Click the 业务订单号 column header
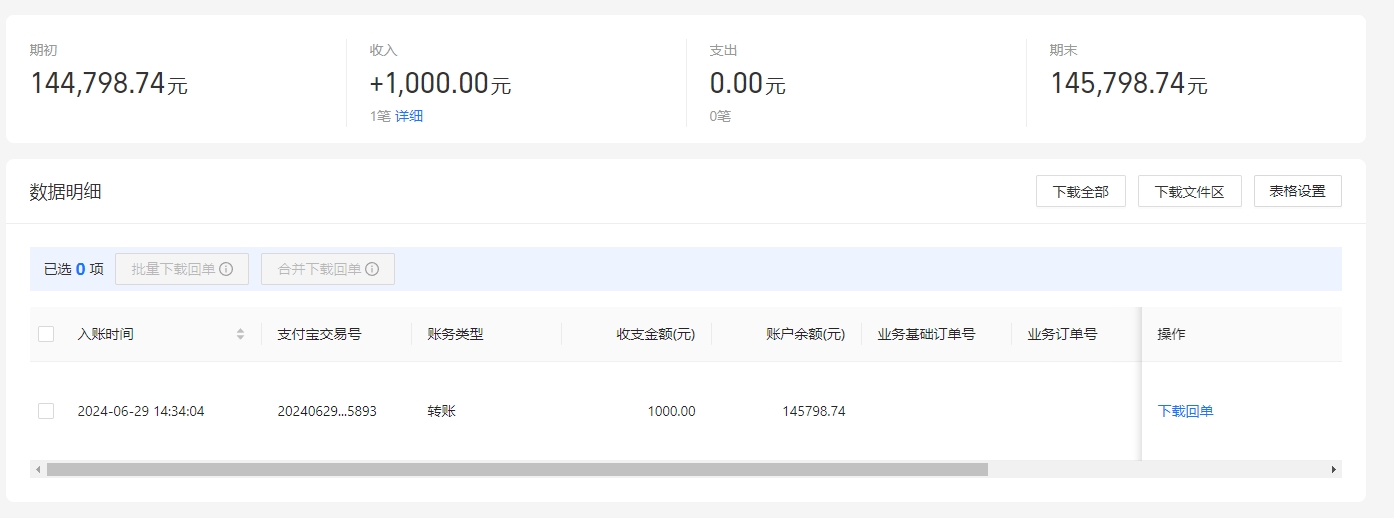The image size is (1394, 518). pos(1062,334)
